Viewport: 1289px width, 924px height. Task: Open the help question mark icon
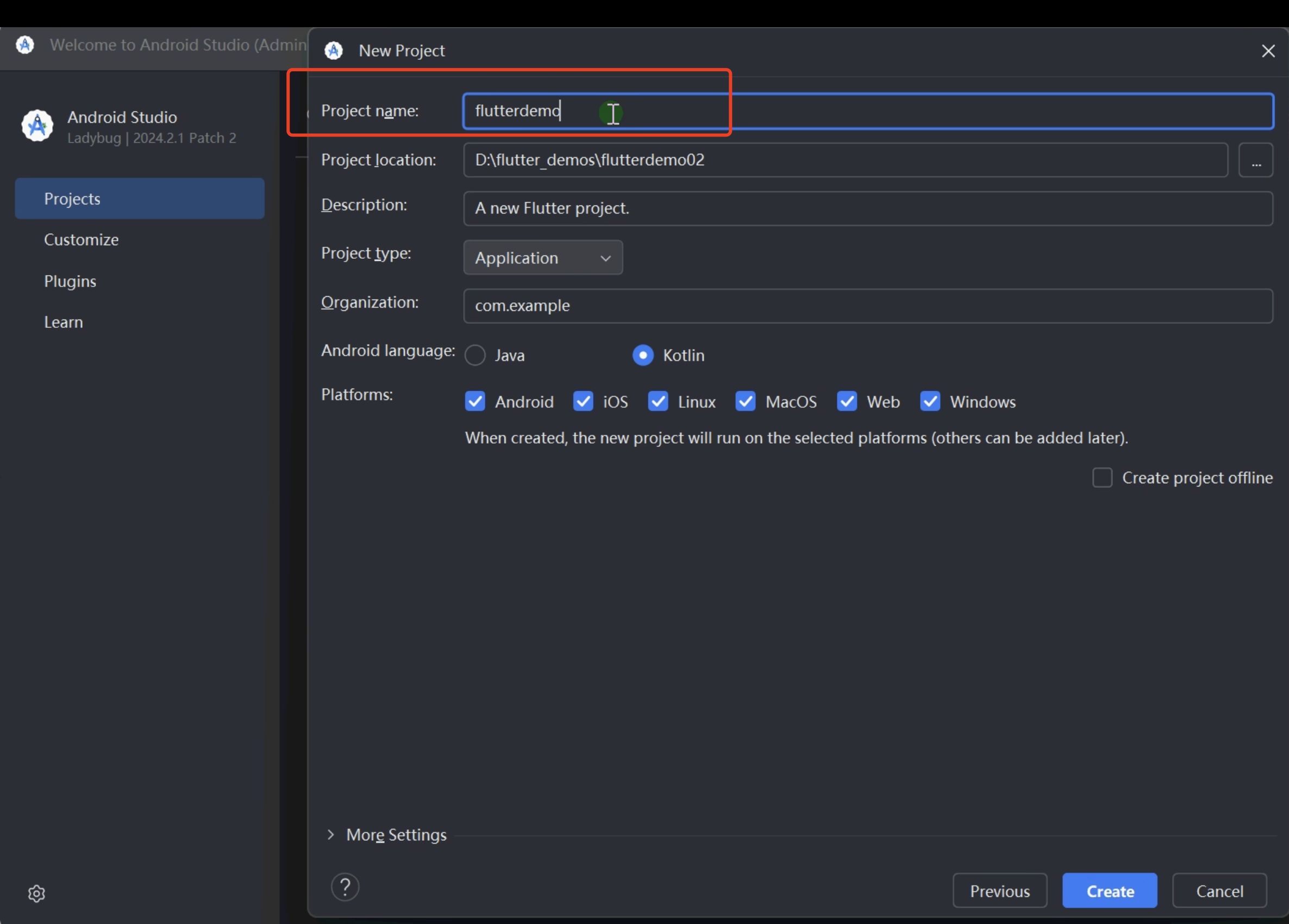345,886
